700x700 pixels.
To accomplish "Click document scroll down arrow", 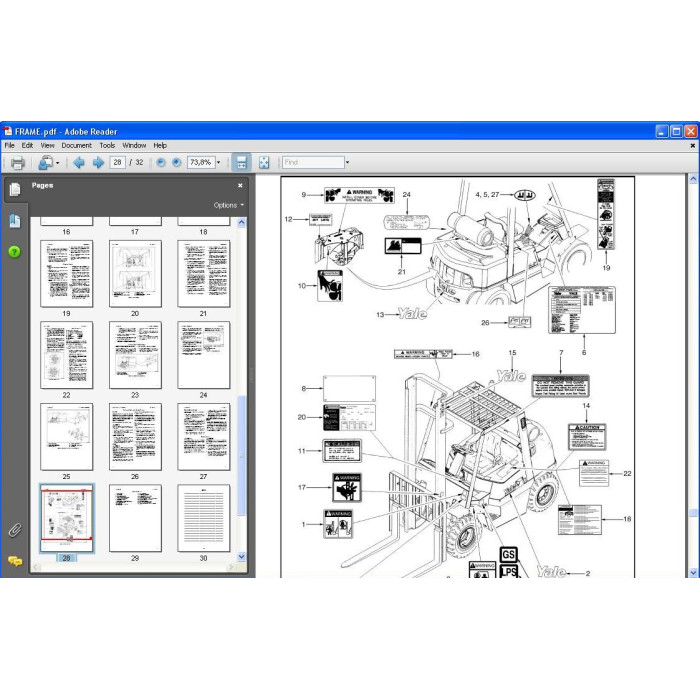I will [x=693, y=573].
